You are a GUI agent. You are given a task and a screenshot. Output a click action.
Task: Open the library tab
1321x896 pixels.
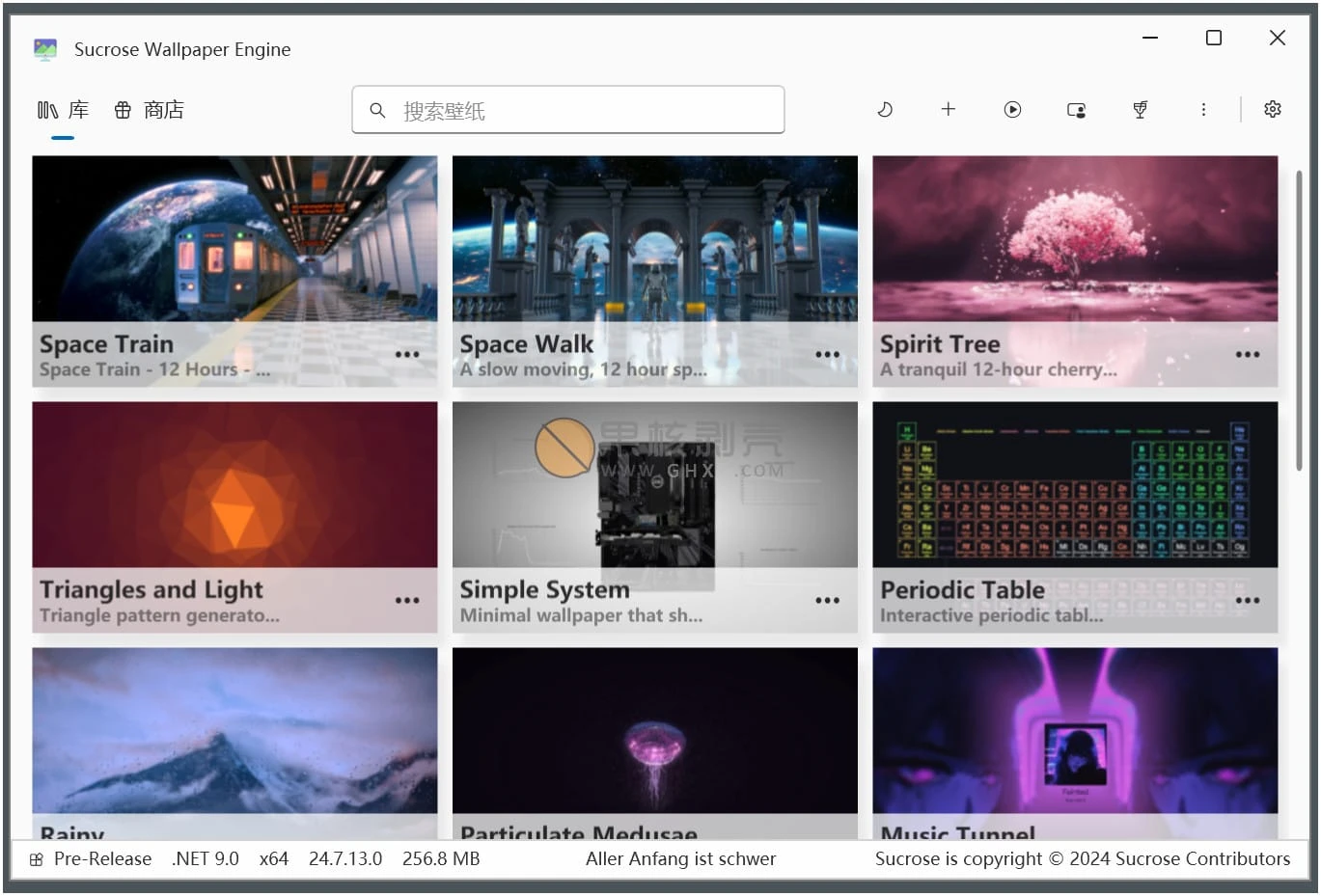coord(63,110)
